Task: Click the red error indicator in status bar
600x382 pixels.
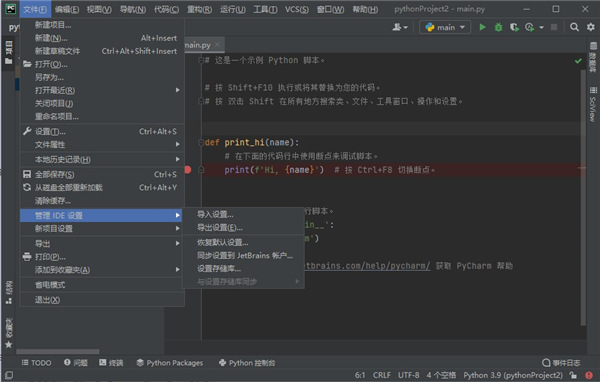Action: point(589,375)
